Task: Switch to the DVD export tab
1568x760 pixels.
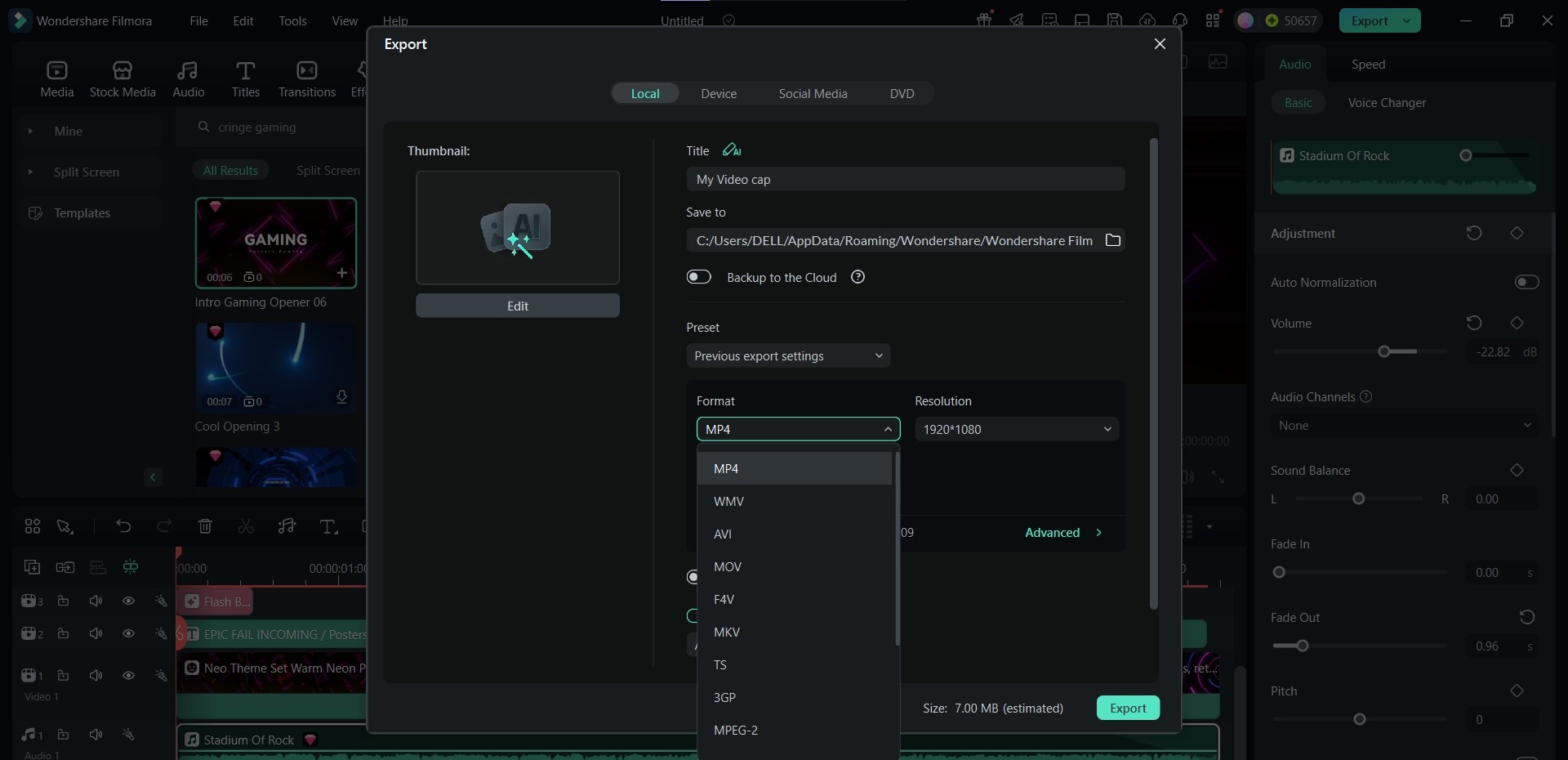Action: click(902, 93)
